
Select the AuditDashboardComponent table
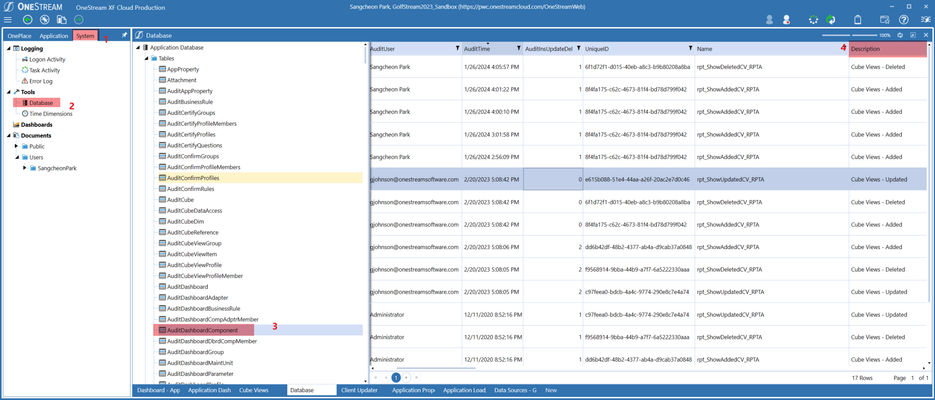203,330
